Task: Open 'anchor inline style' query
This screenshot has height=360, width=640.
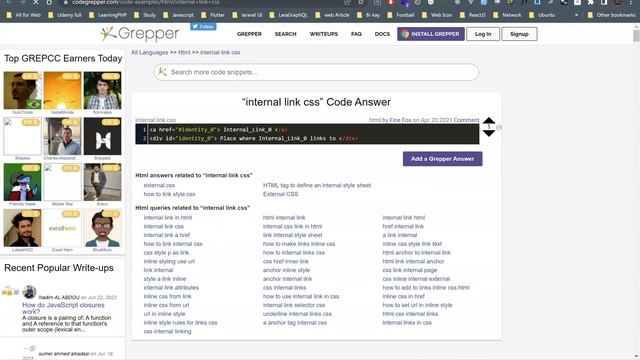Action: coord(286,270)
